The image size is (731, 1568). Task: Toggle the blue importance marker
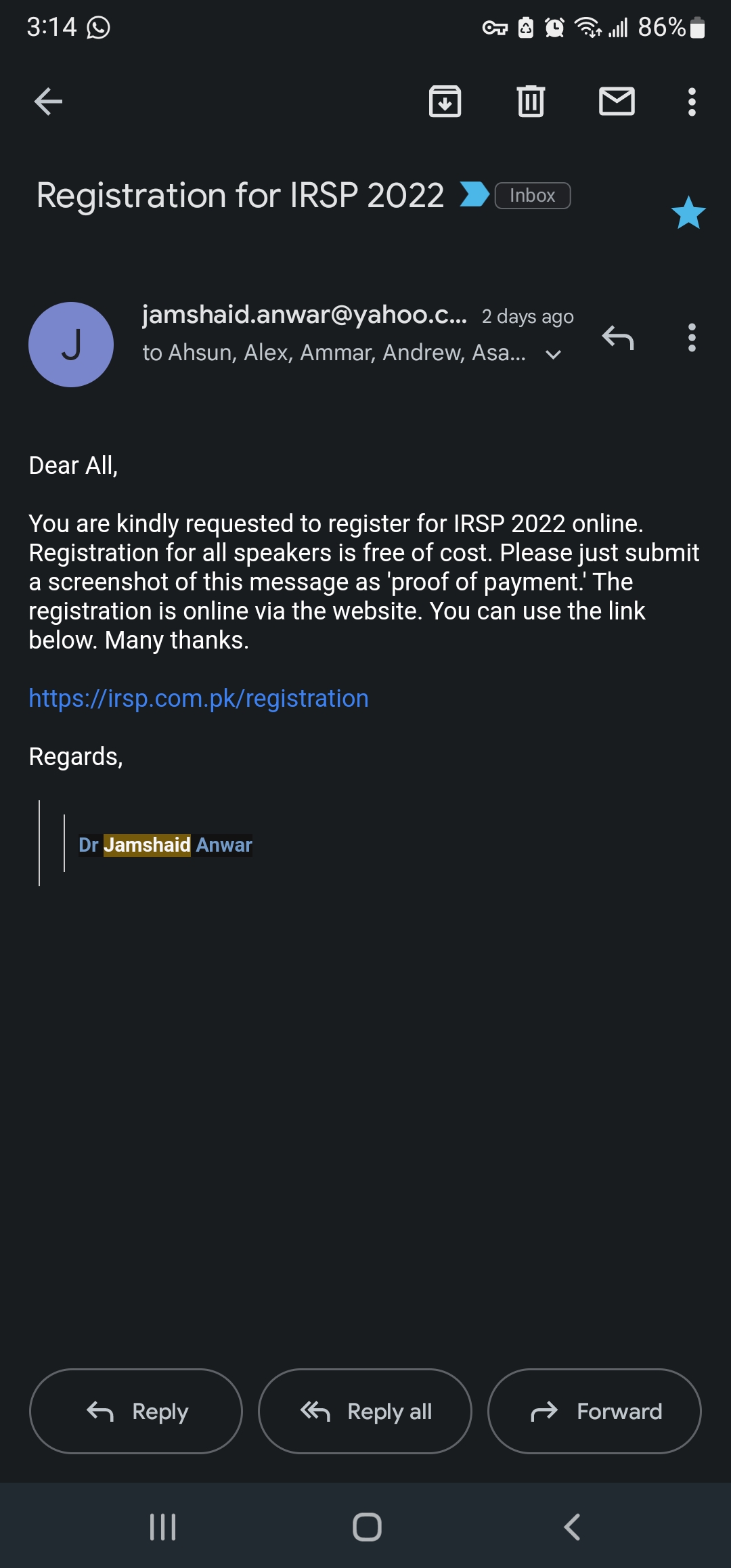point(474,195)
